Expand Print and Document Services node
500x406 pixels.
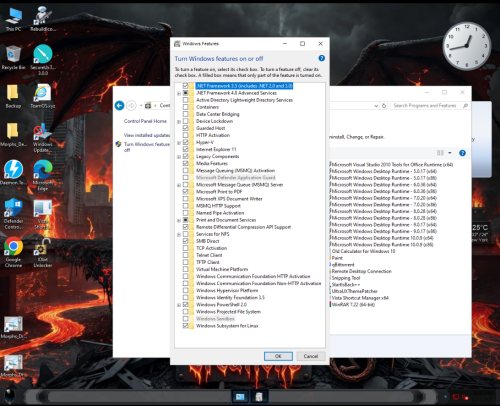point(179,220)
